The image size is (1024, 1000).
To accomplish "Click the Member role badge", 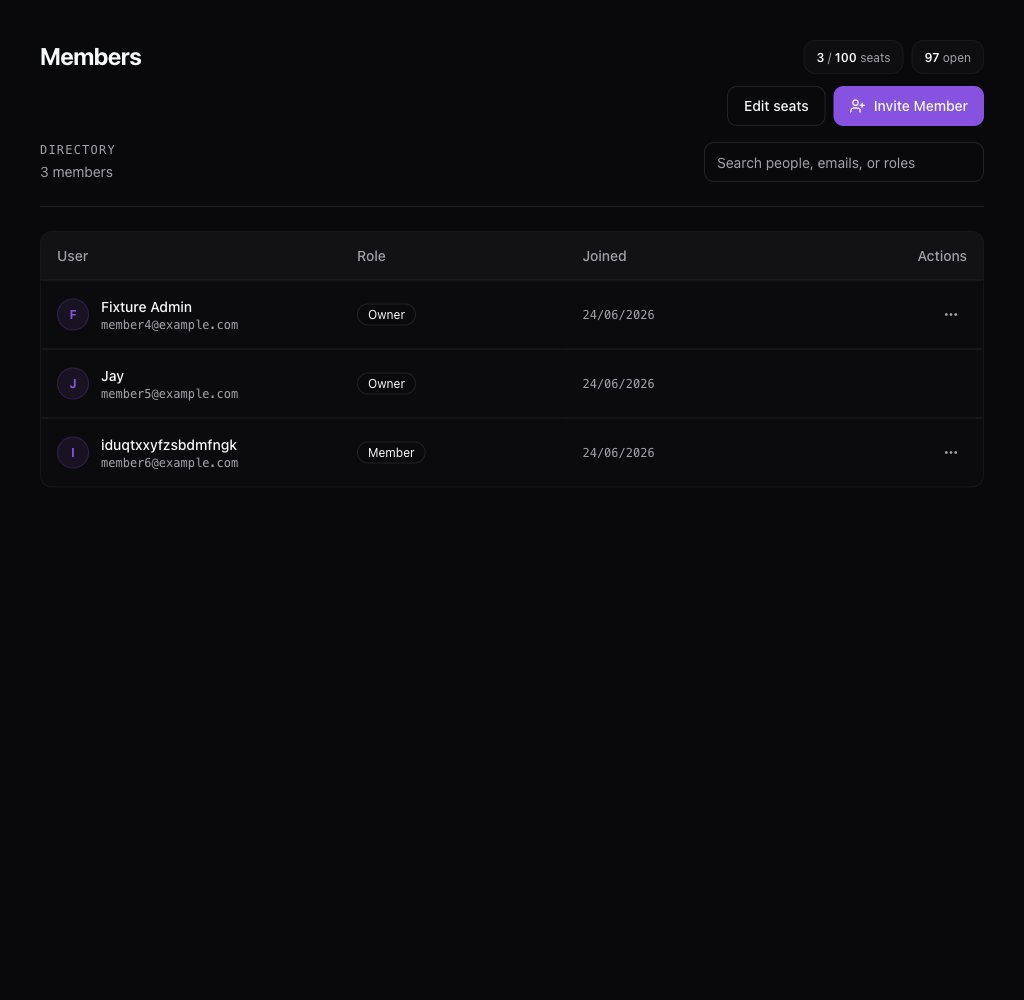I will [x=391, y=452].
